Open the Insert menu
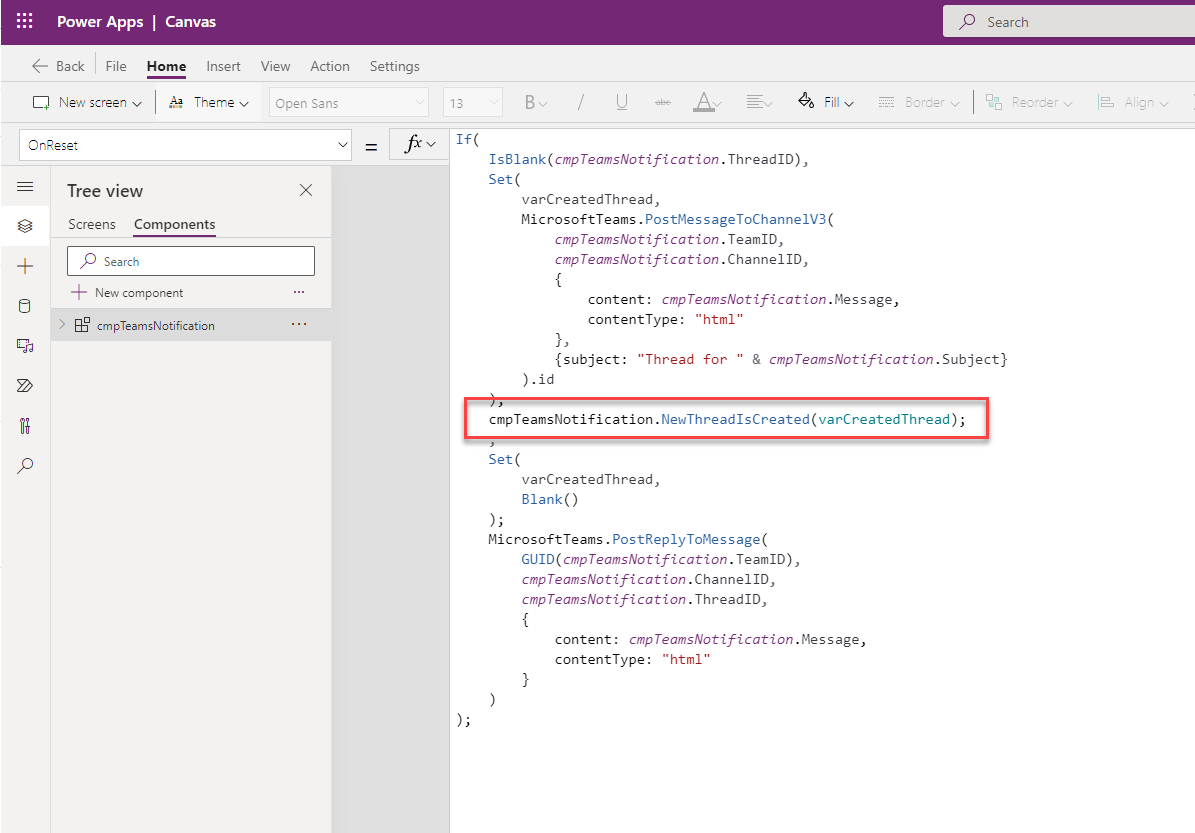 (x=223, y=66)
